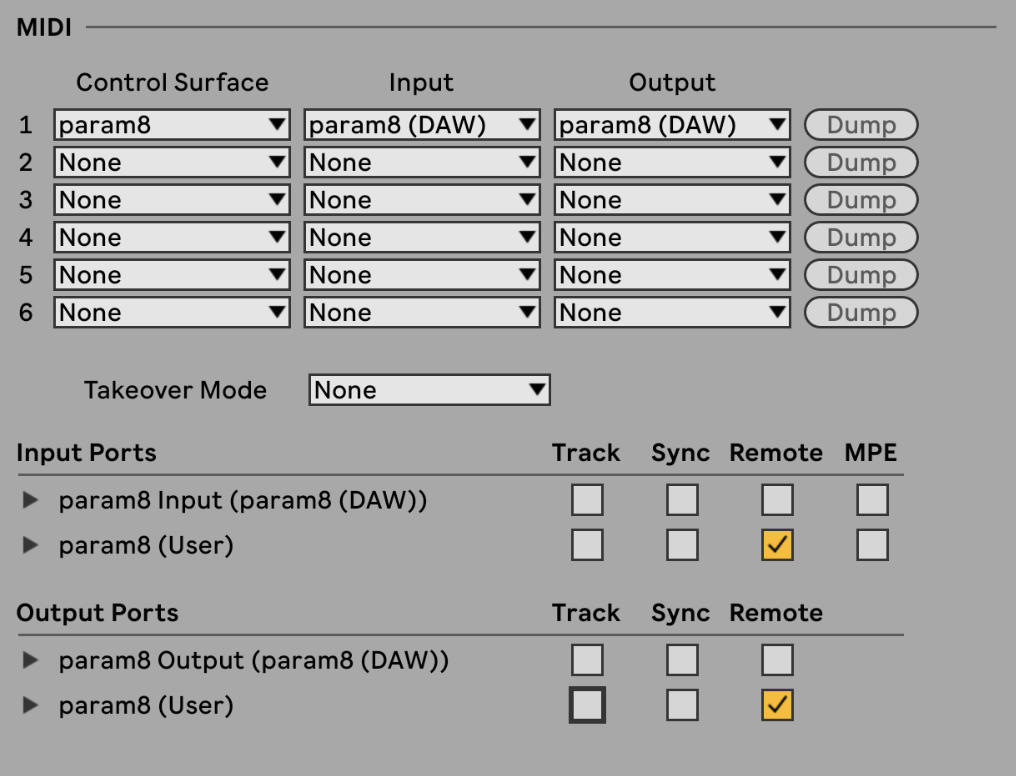Click Dump button for control surface 4

point(861,237)
